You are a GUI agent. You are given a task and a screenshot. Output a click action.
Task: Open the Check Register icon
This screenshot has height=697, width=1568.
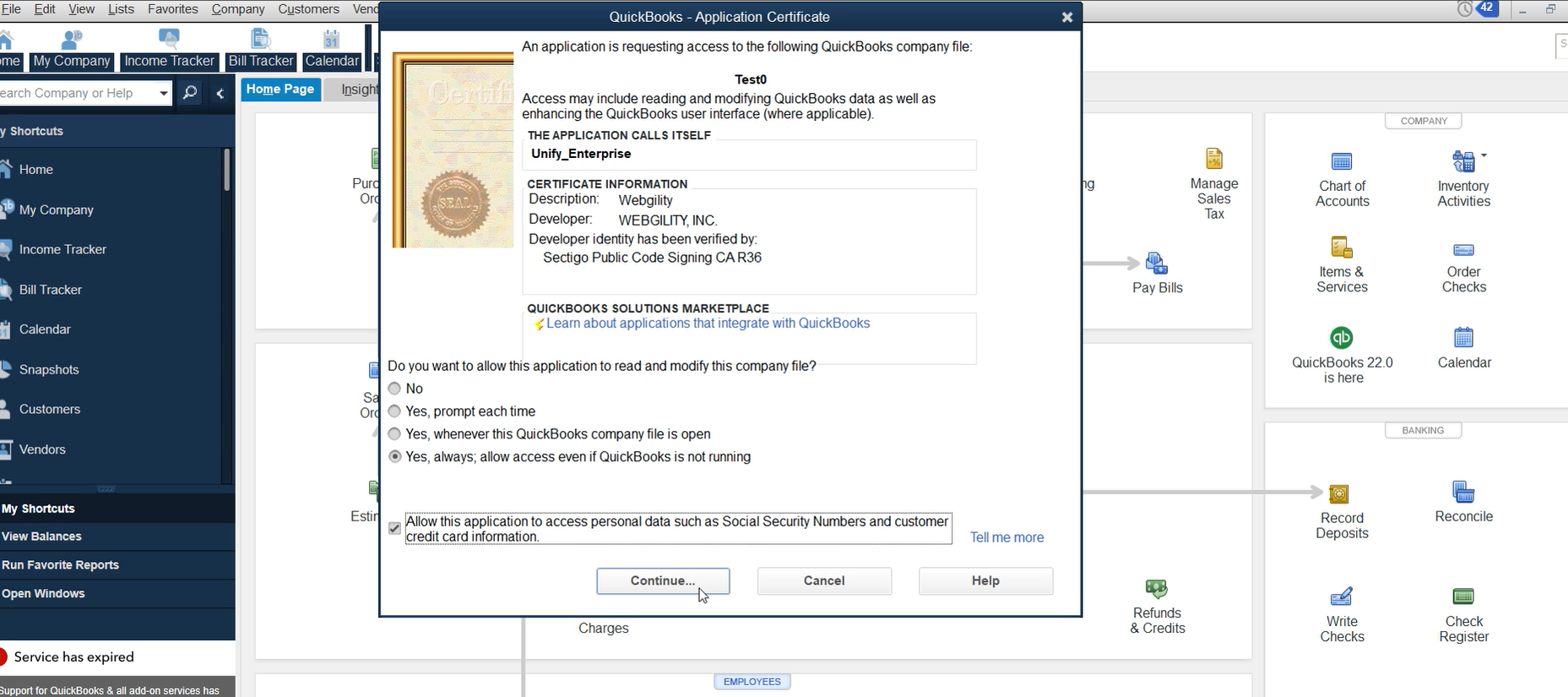(1463, 596)
